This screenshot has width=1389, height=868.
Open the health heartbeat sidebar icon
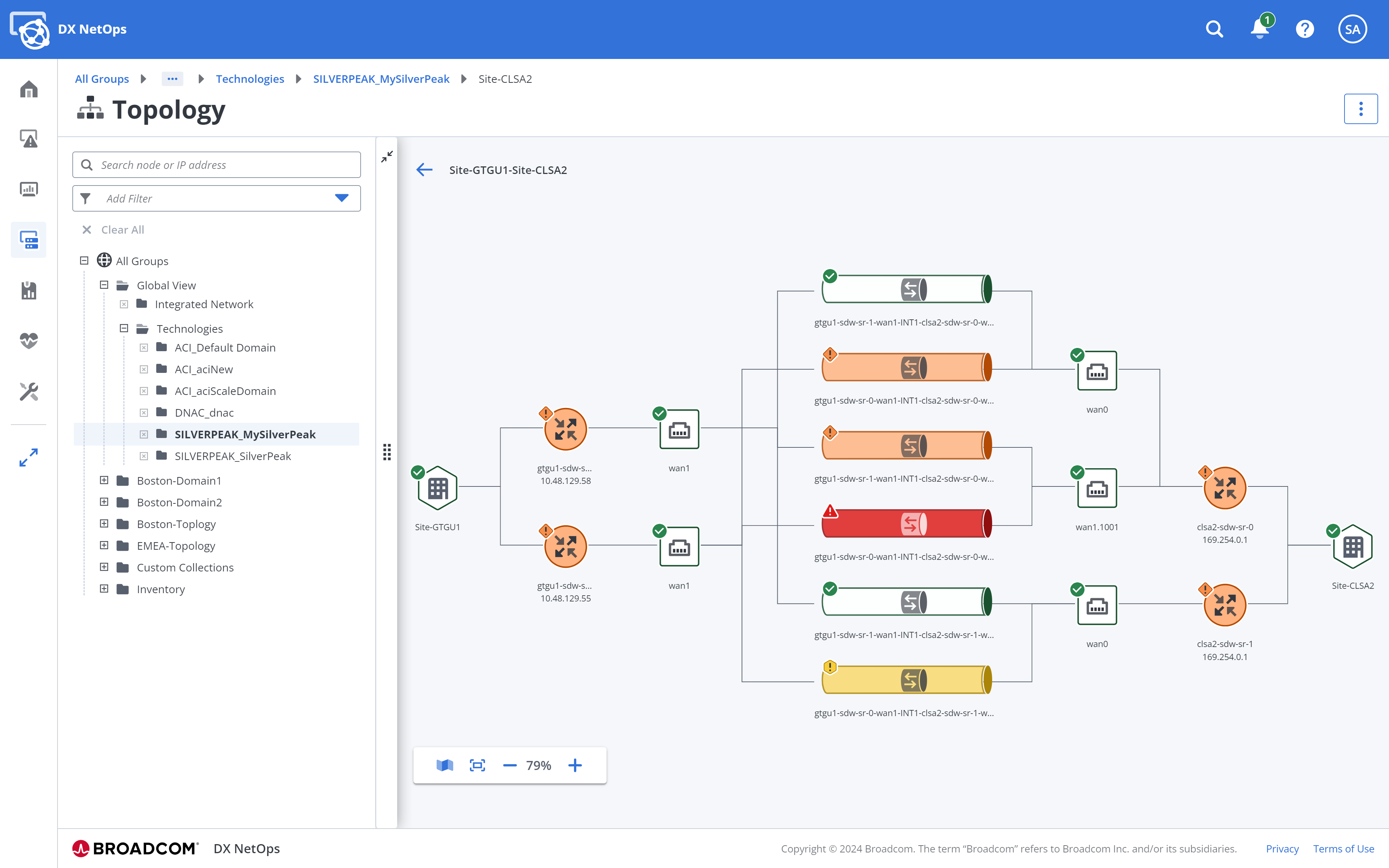(29, 340)
